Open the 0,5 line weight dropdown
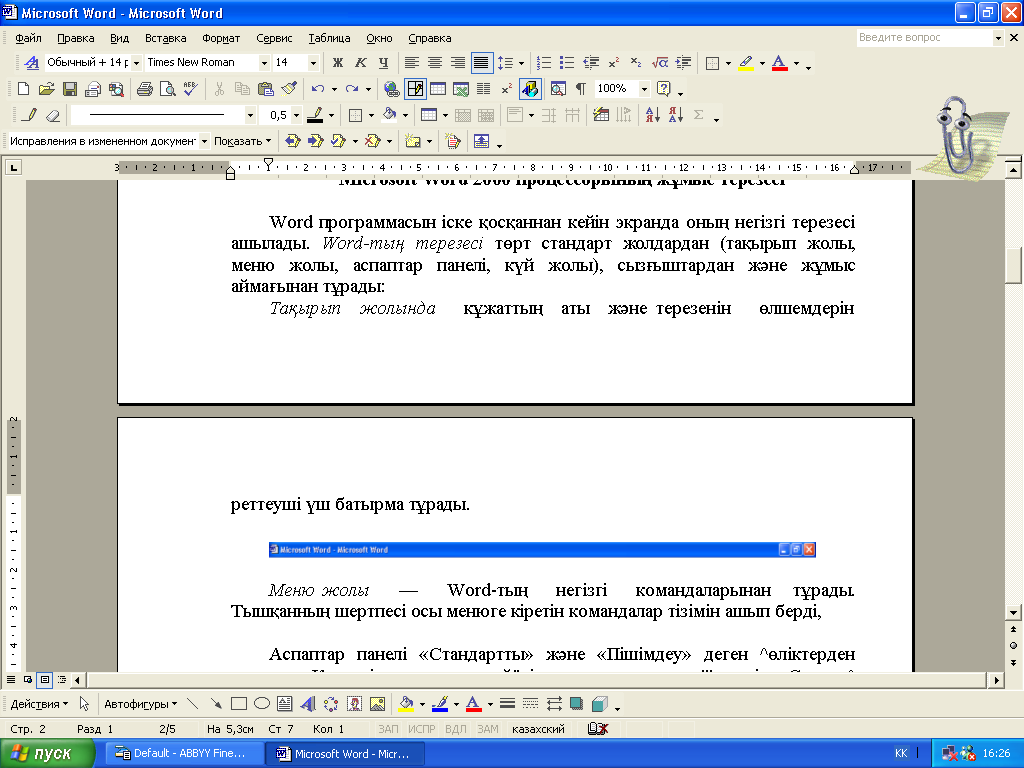The height and width of the screenshot is (768, 1024). (296, 115)
